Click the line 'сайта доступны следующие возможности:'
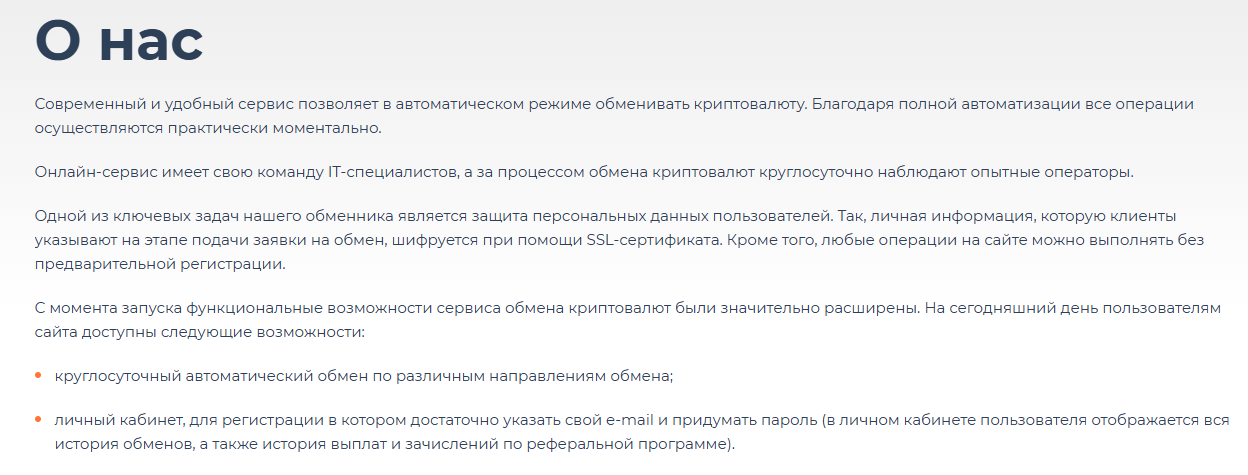The width and height of the screenshot is (1248, 475). (202, 332)
